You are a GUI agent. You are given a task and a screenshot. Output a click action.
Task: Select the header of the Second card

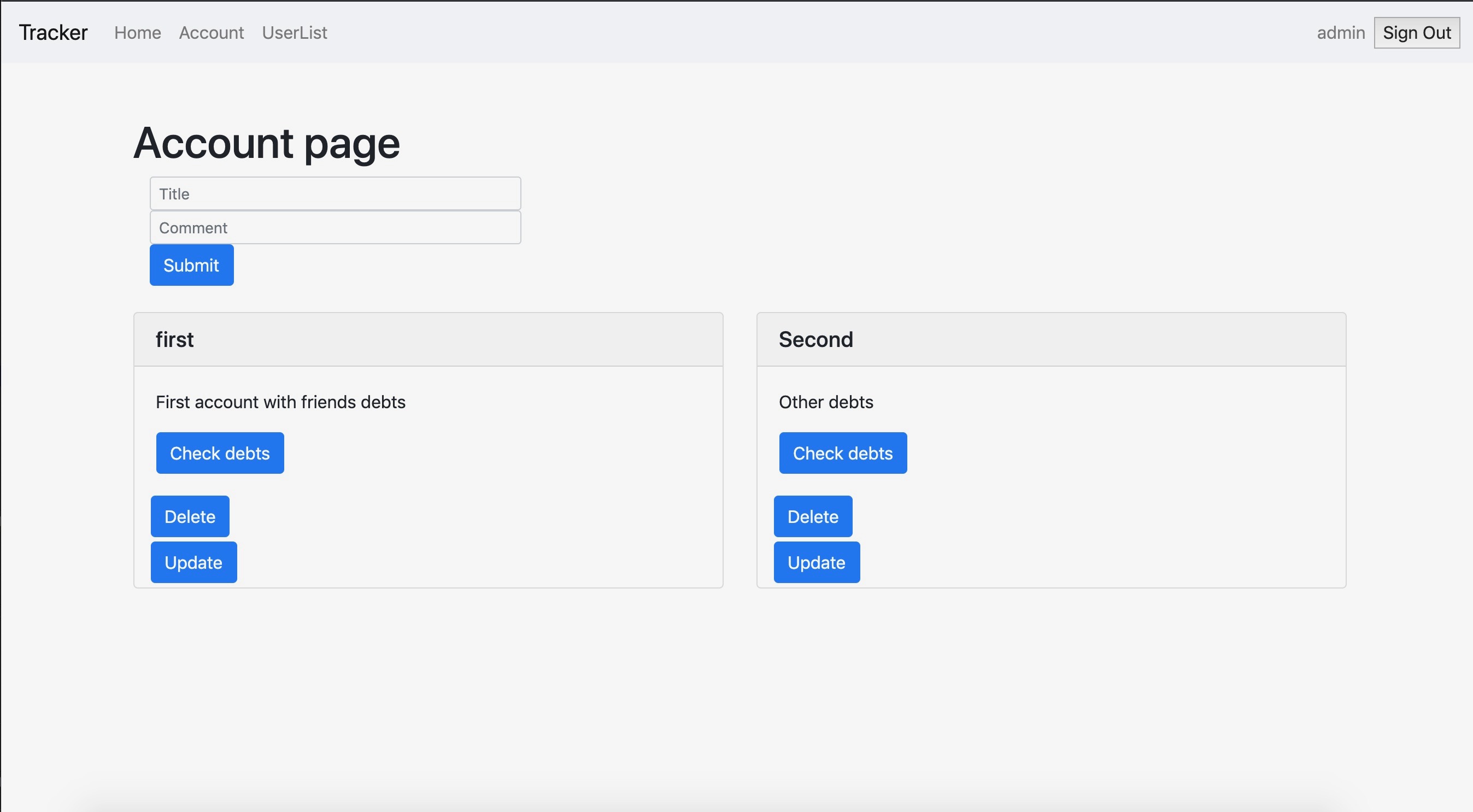point(816,339)
